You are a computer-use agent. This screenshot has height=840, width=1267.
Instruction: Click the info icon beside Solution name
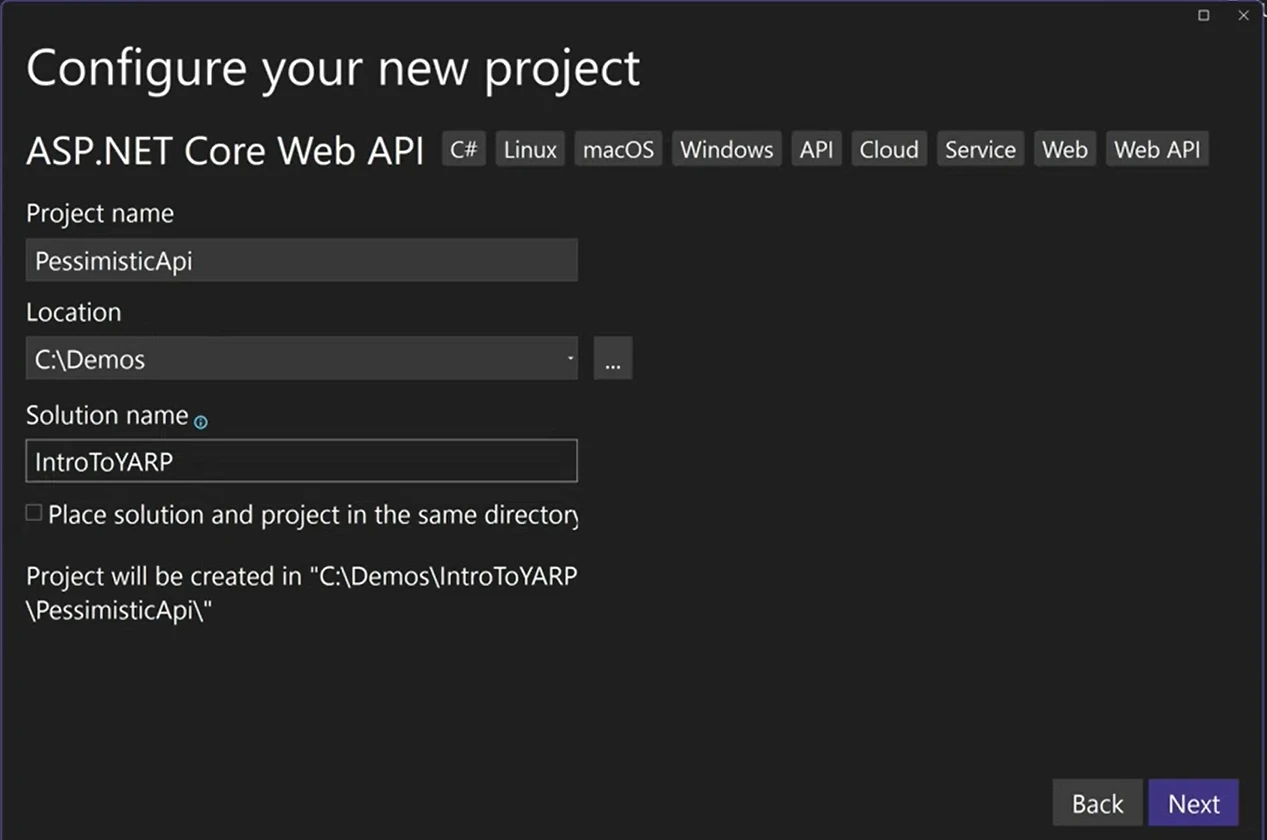(x=200, y=422)
